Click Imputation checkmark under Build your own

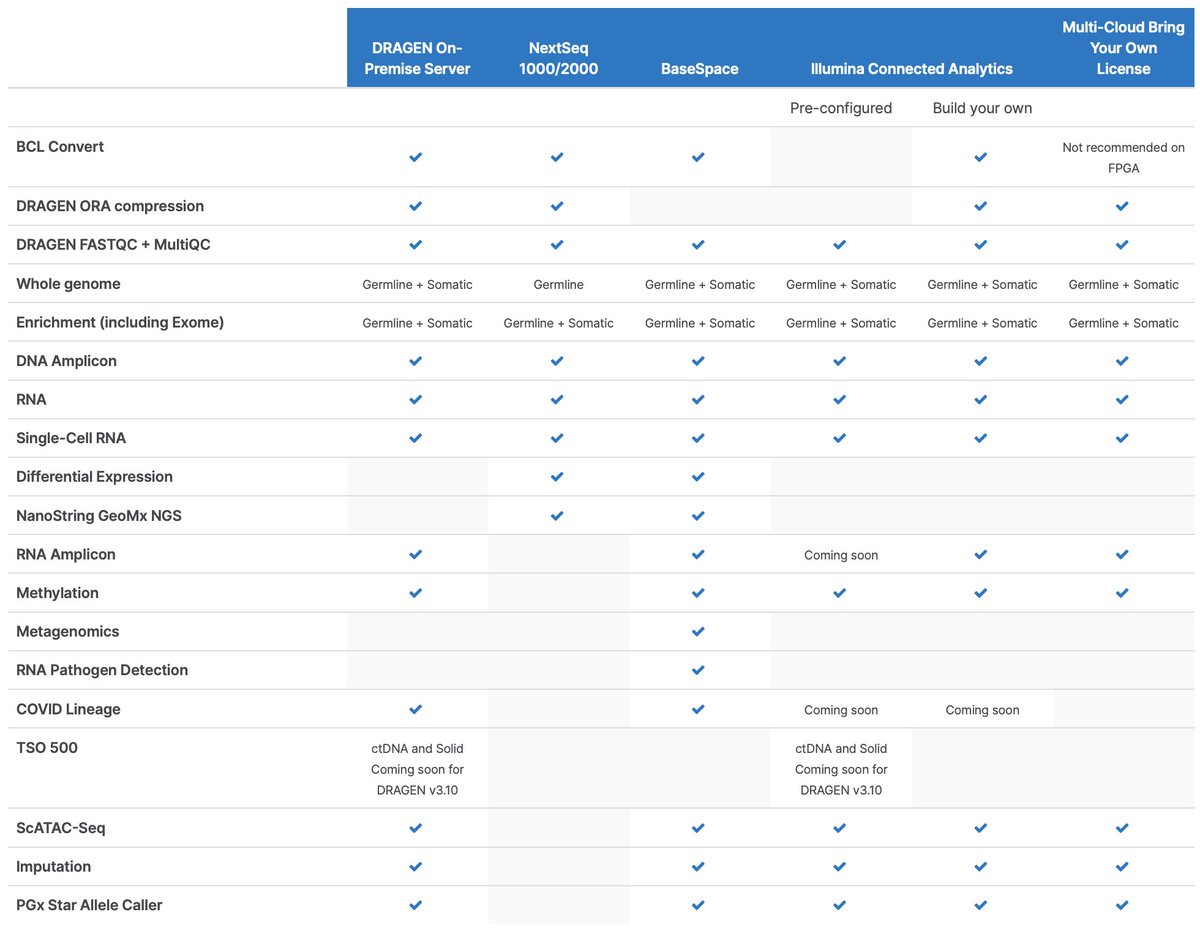(x=981, y=867)
